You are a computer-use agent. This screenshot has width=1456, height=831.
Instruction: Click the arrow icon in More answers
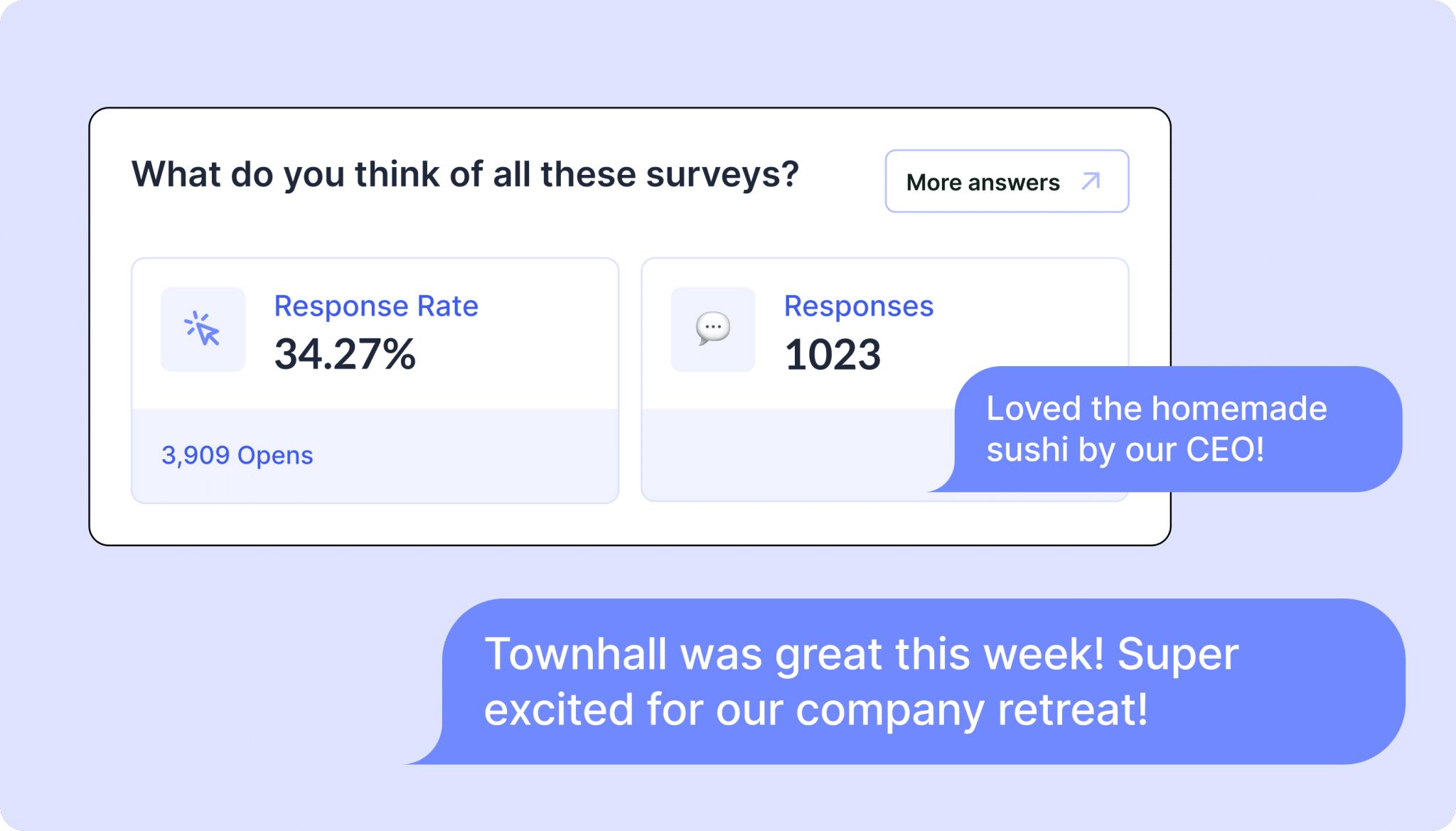point(1091,181)
